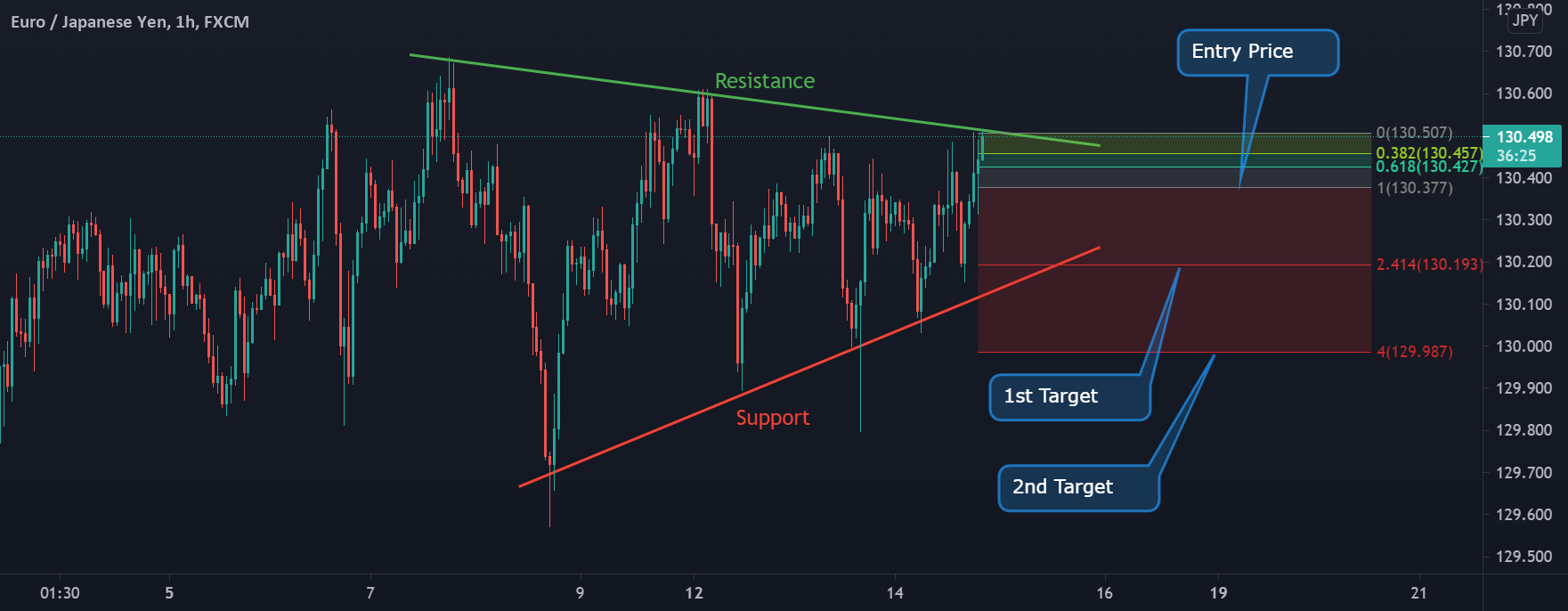Click the Euro / Japanese Yen chart title
The height and width of the screenshot is (611, 1568).
click(130, 22)
